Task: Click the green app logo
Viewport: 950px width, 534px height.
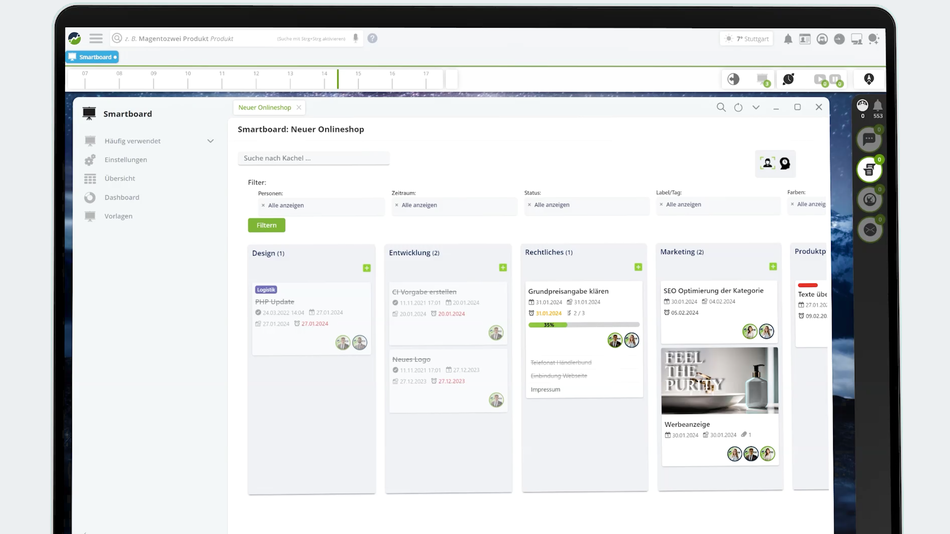Action: (x=75, y=38)
